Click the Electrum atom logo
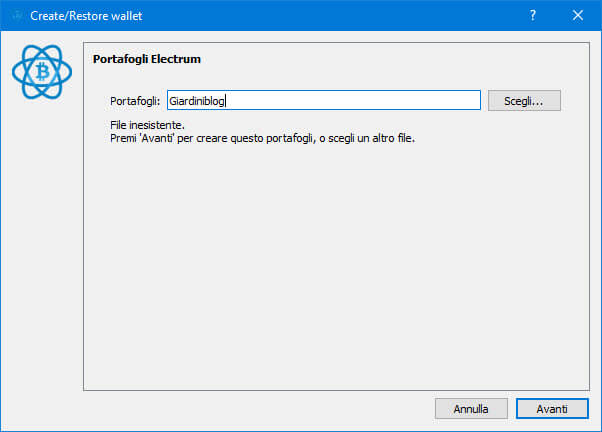Viewport: 602px width, 432px height. pos(42,72)
